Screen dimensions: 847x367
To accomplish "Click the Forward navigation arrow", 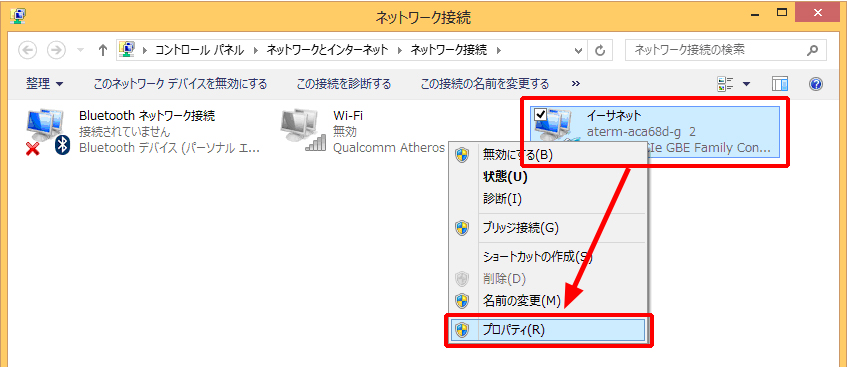I will 56,50.
